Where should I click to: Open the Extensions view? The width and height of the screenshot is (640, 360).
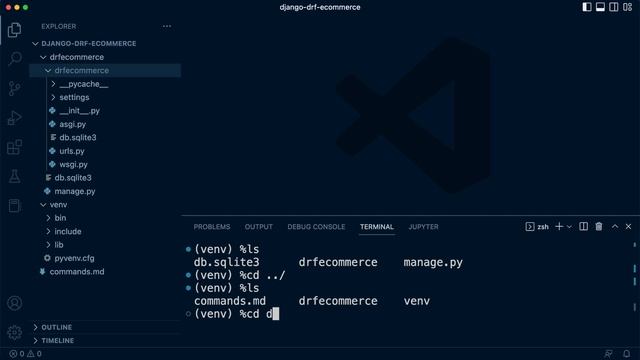point(14,147)
